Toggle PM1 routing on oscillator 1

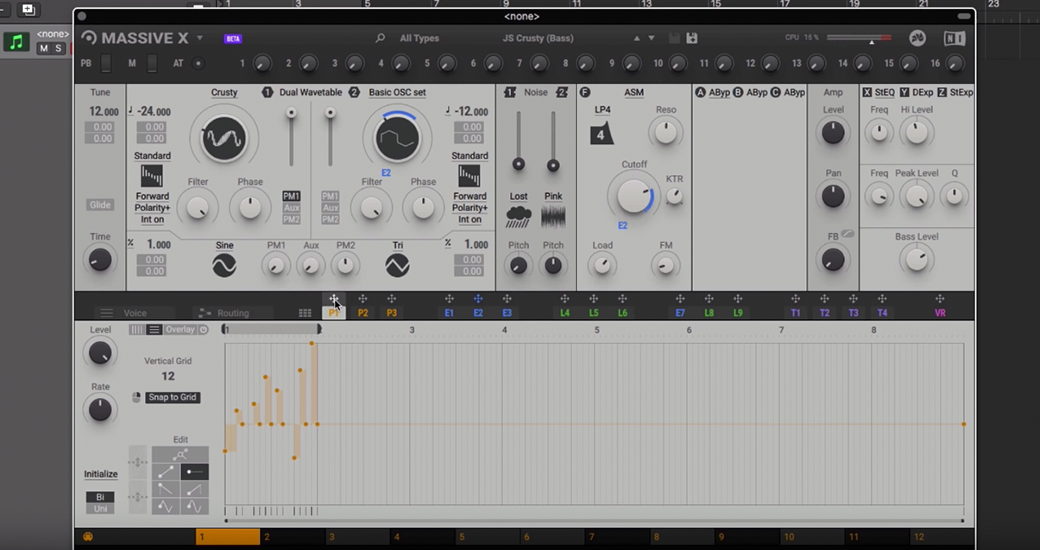point(291,196)
